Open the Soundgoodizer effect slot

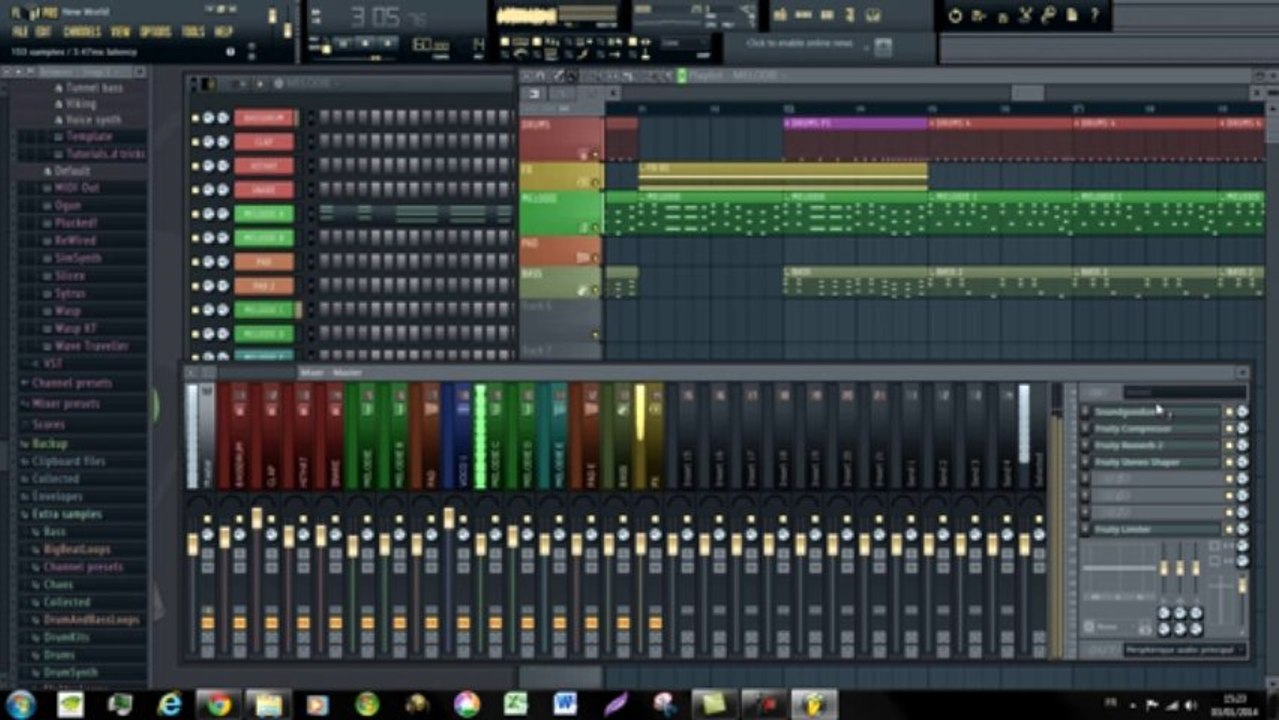pyautogui.click(x=1157, y=412)
